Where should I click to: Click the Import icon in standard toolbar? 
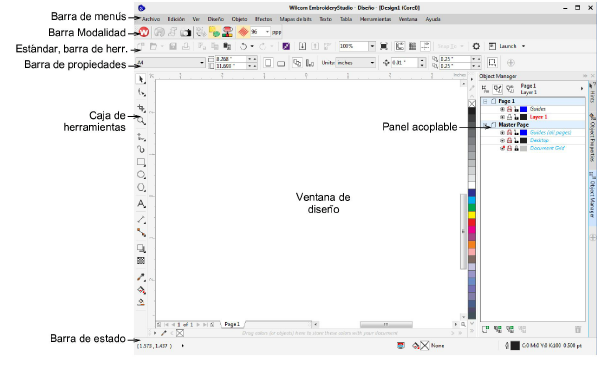[x=302, y=46]
